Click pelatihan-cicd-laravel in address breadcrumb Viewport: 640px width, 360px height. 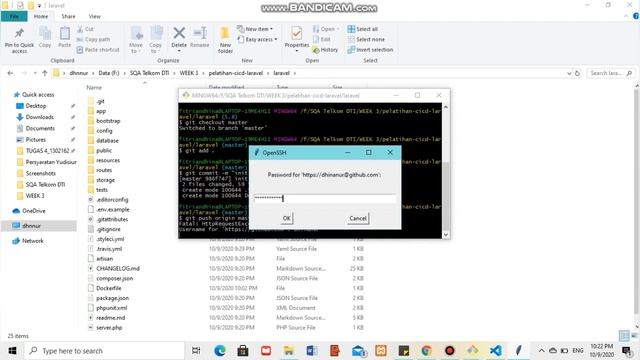click(x=236, y=73)
